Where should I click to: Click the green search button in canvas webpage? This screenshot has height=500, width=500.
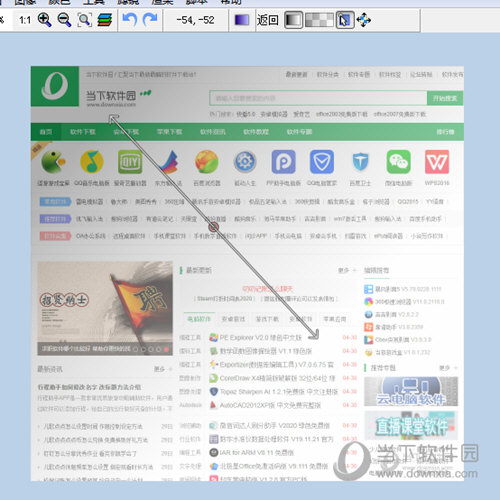[x=445, y=98]
